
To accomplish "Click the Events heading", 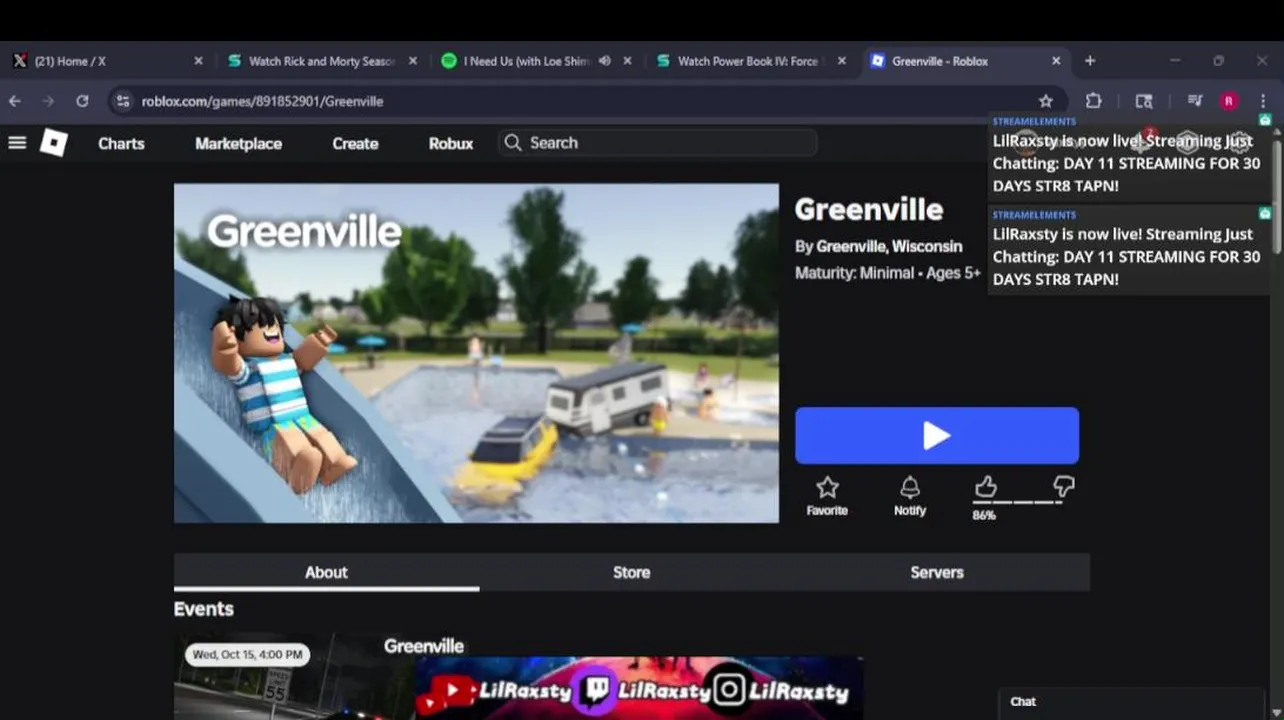I will pos(204,609).
